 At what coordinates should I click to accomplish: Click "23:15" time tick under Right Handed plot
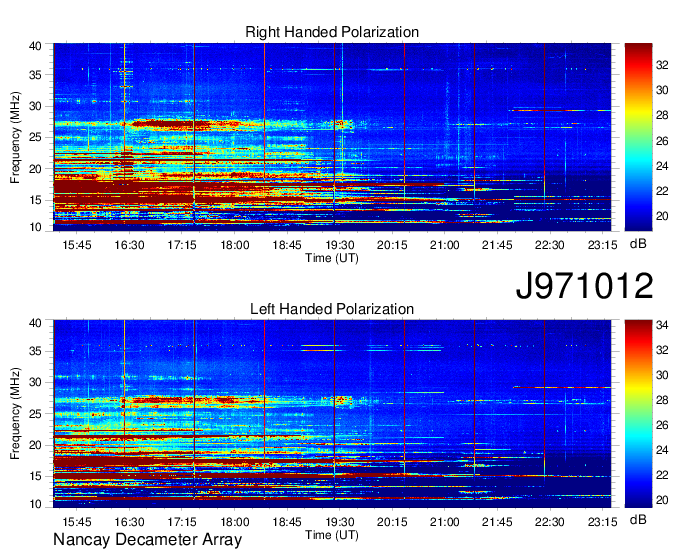602,245
